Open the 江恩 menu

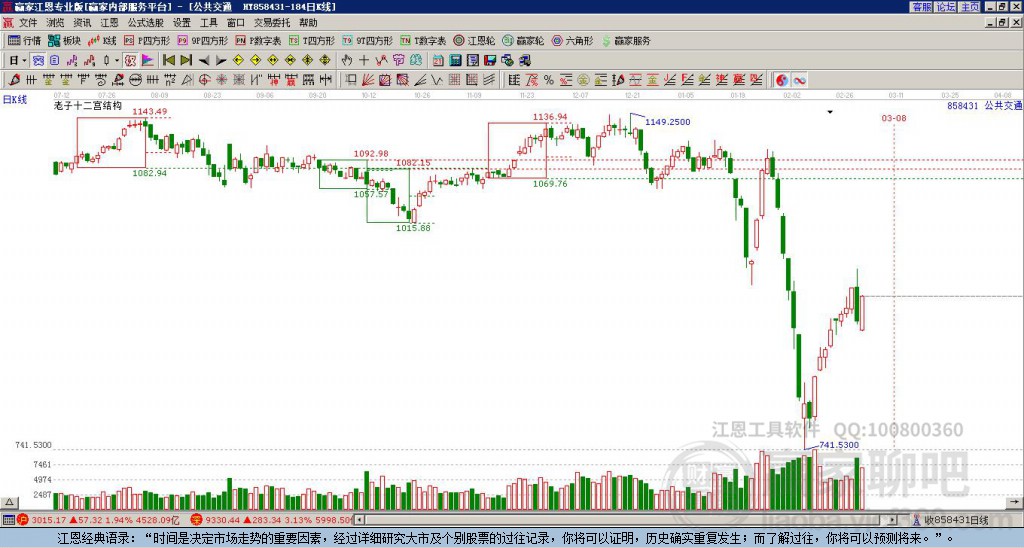109,23
